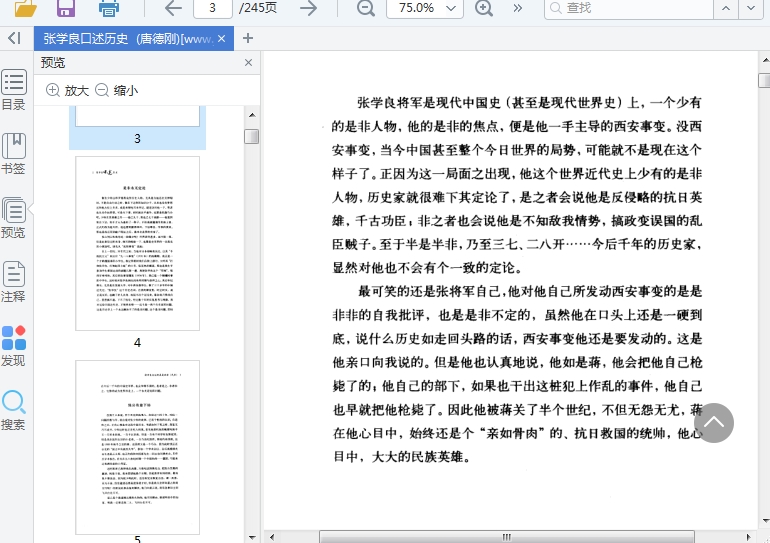The height and width of the screenshot is (543, 770).
Task: Switch to the 张学良口述历史 document tab
Action: point(125,39)
